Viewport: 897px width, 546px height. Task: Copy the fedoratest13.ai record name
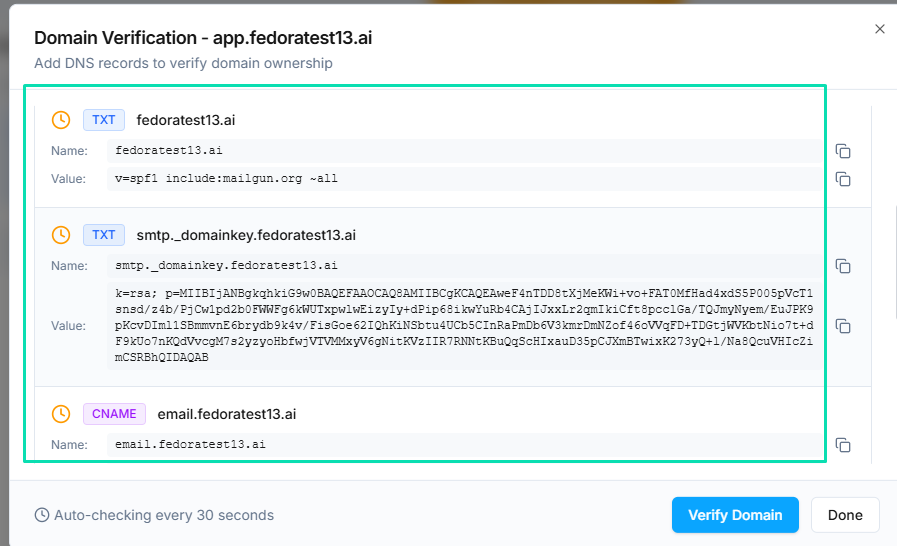click(843, 151)
